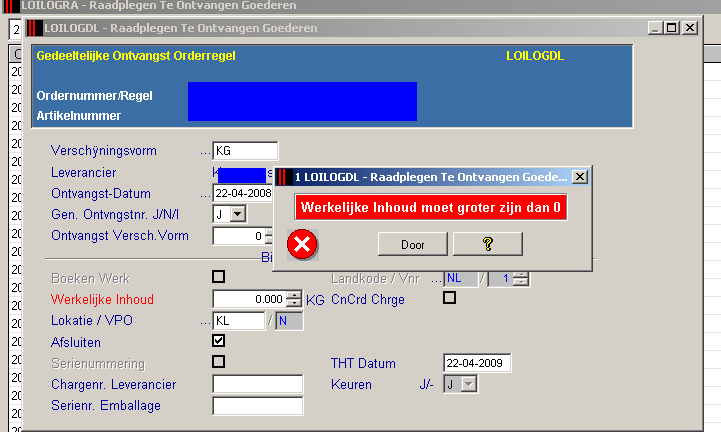Maximize the LOILOGDL window
The image size is (721, 432).
pos(671,28)
